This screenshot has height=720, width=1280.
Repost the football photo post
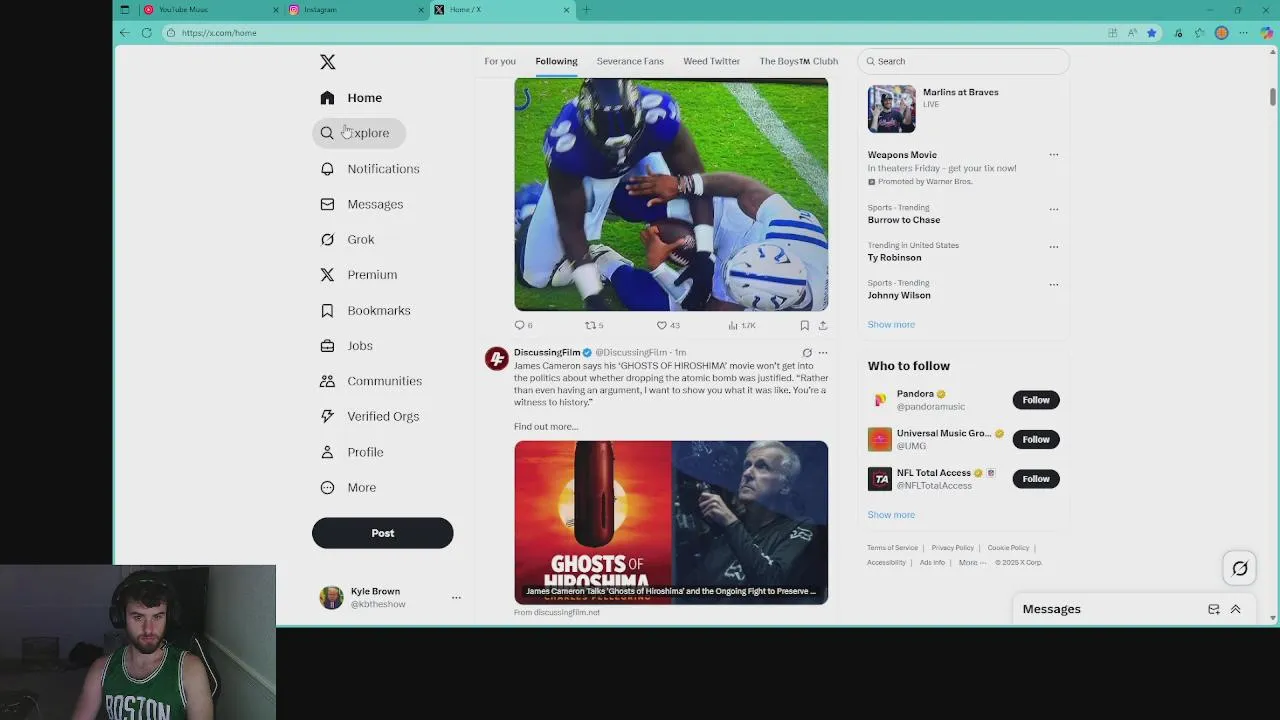(594, 325)
